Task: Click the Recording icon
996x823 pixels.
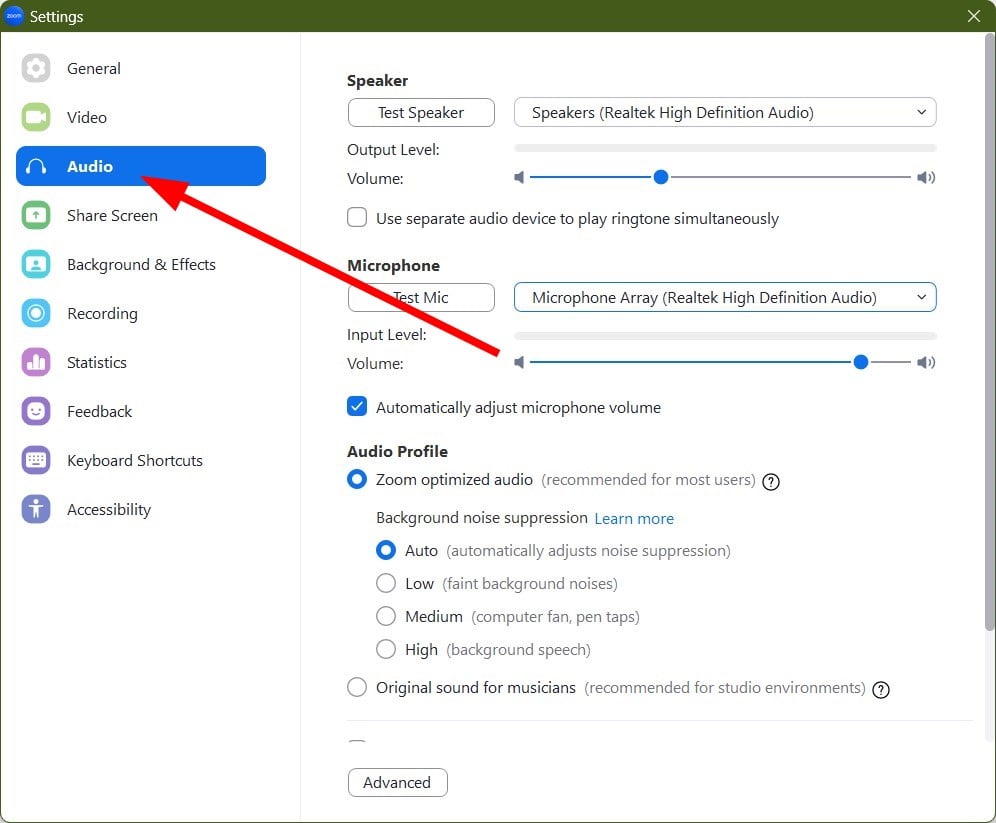Action: (x=36, y=313)
